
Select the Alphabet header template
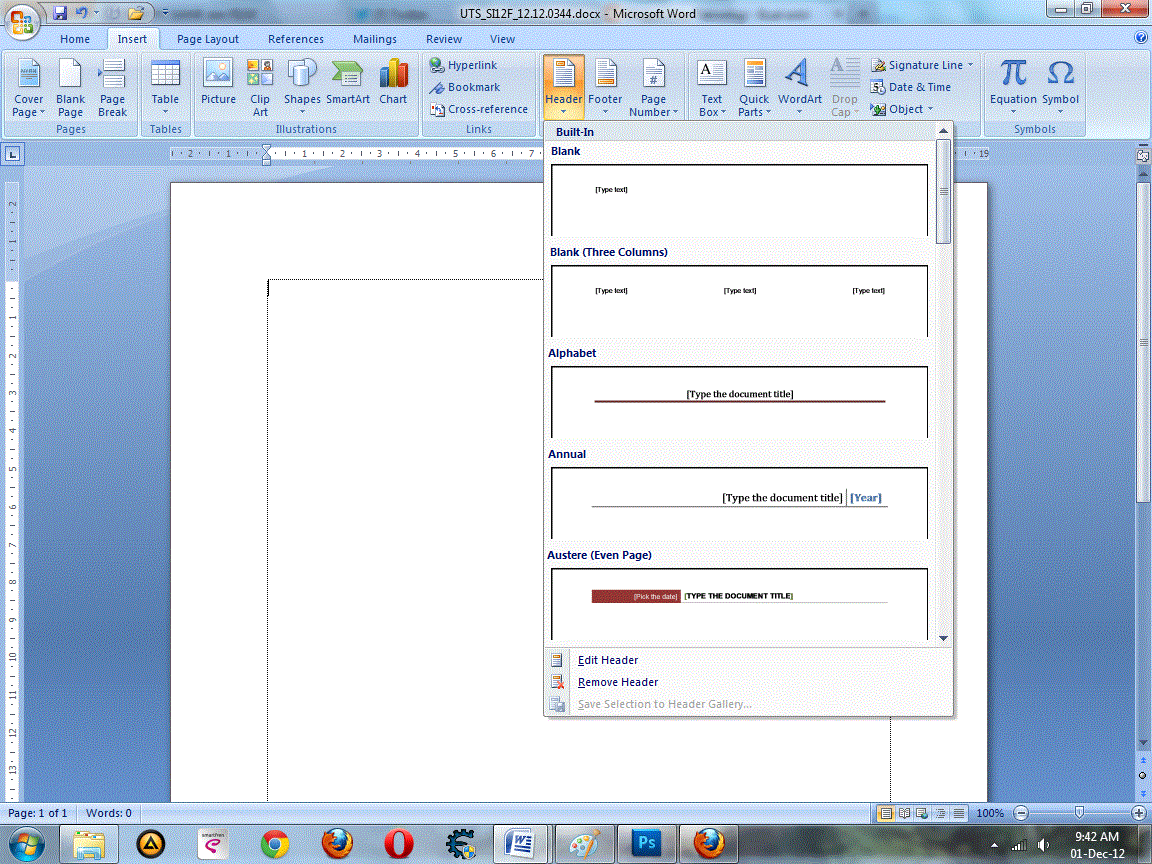[x=739, y=403]
